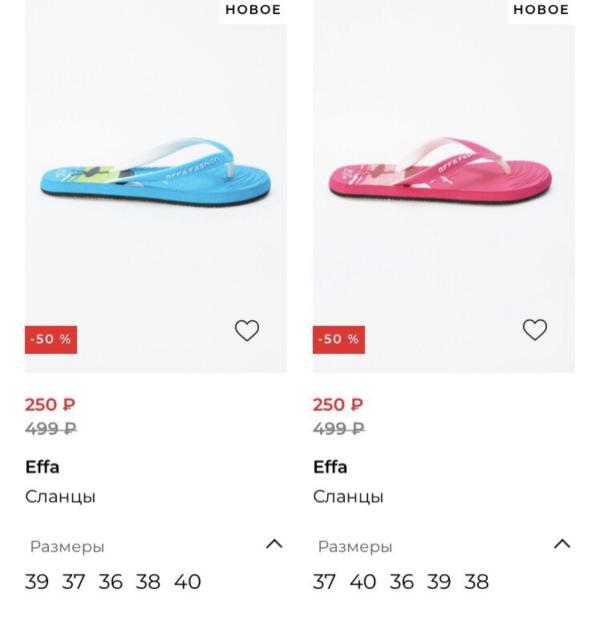The height and width of the screenshot is (620, 600).
Task: Pick size 38 for blue flip-flops
Action: coord(148,582)
